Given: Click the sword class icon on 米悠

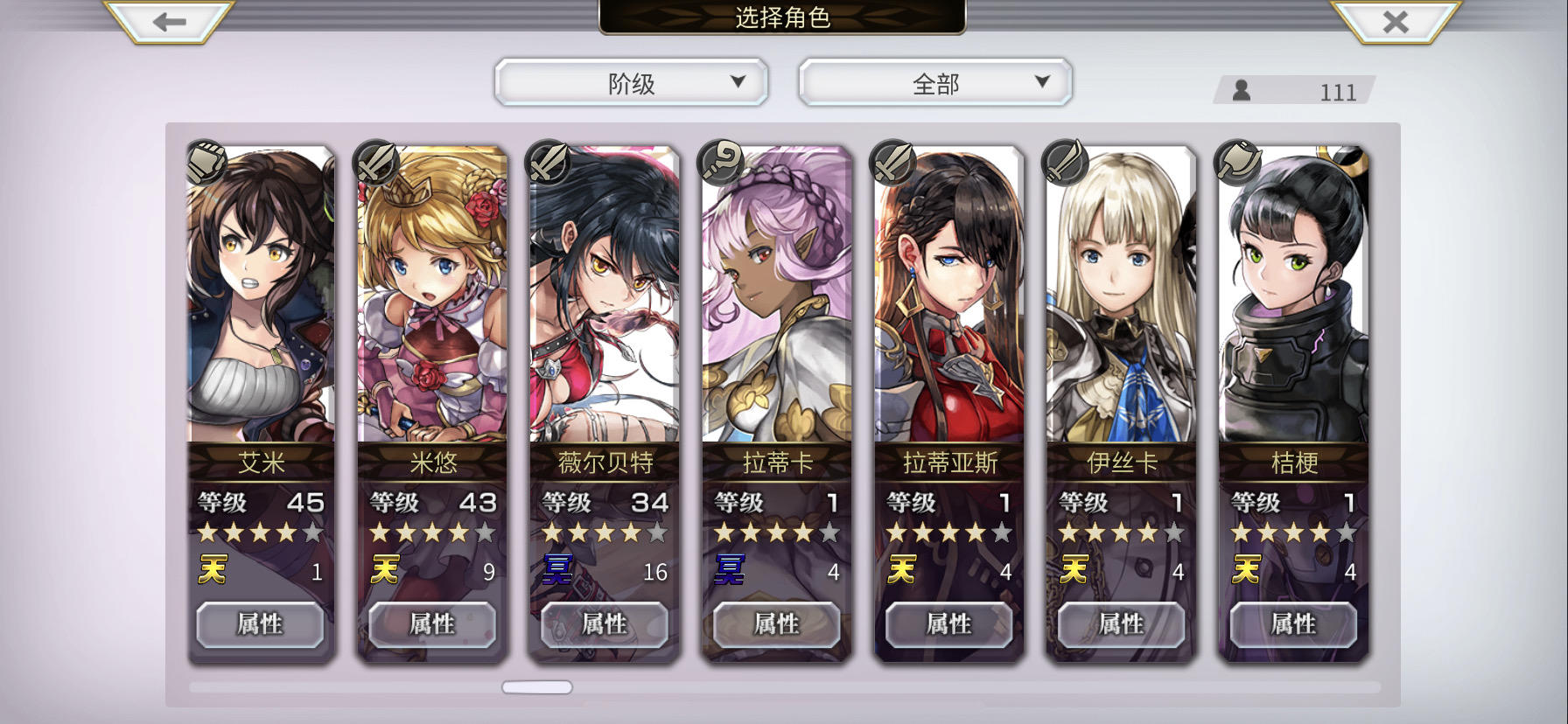Looking at the screenshot, I should point(376,162).
